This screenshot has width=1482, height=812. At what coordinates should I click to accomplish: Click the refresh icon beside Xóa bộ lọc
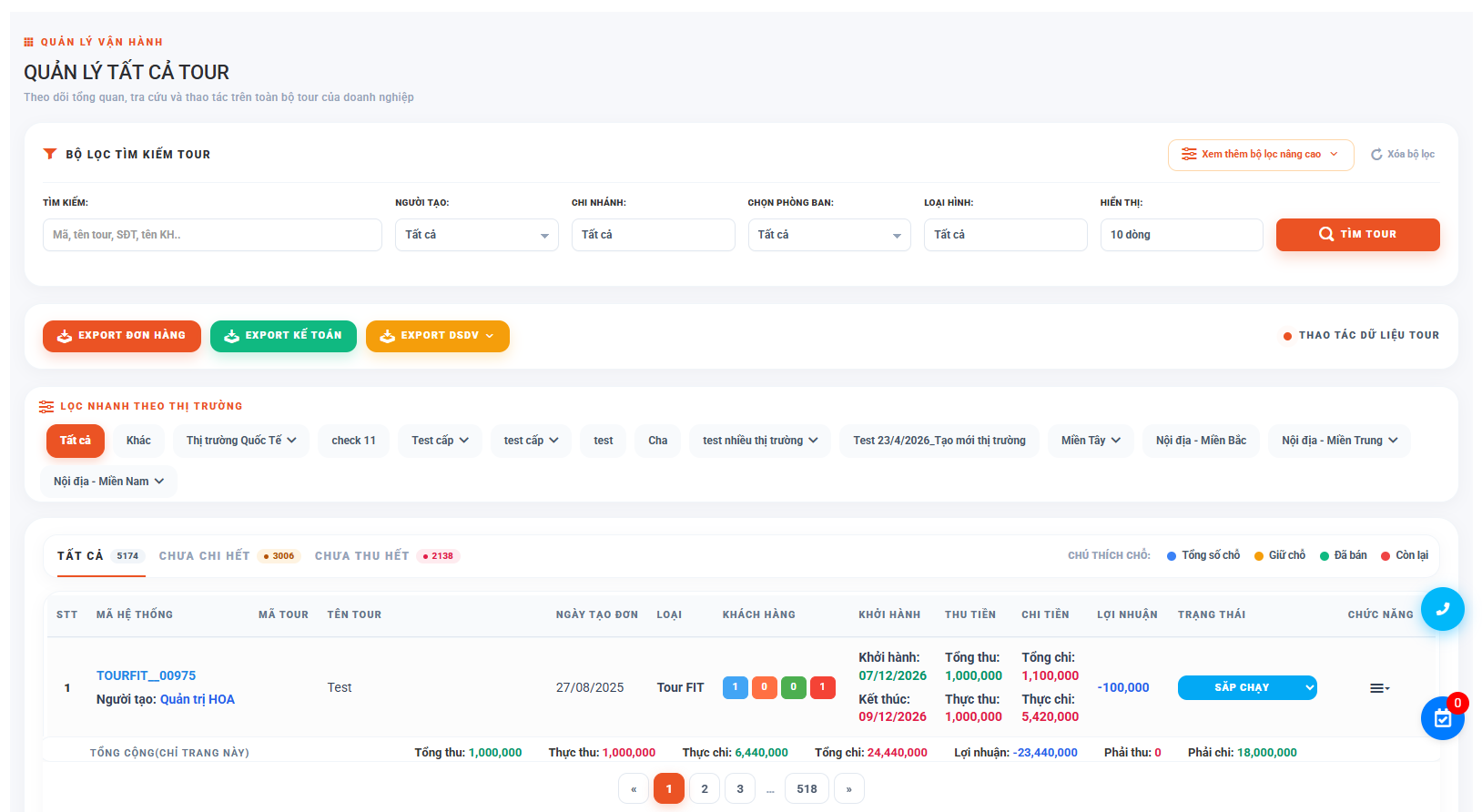pos(1376,155)
